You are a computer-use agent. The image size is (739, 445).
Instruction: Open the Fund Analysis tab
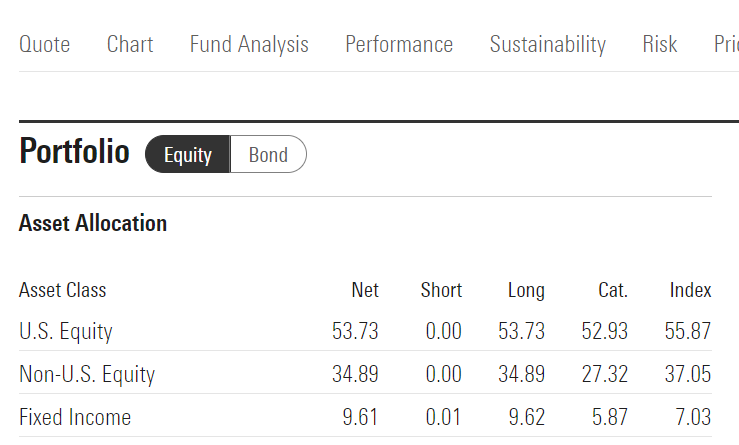coord(249,44)
